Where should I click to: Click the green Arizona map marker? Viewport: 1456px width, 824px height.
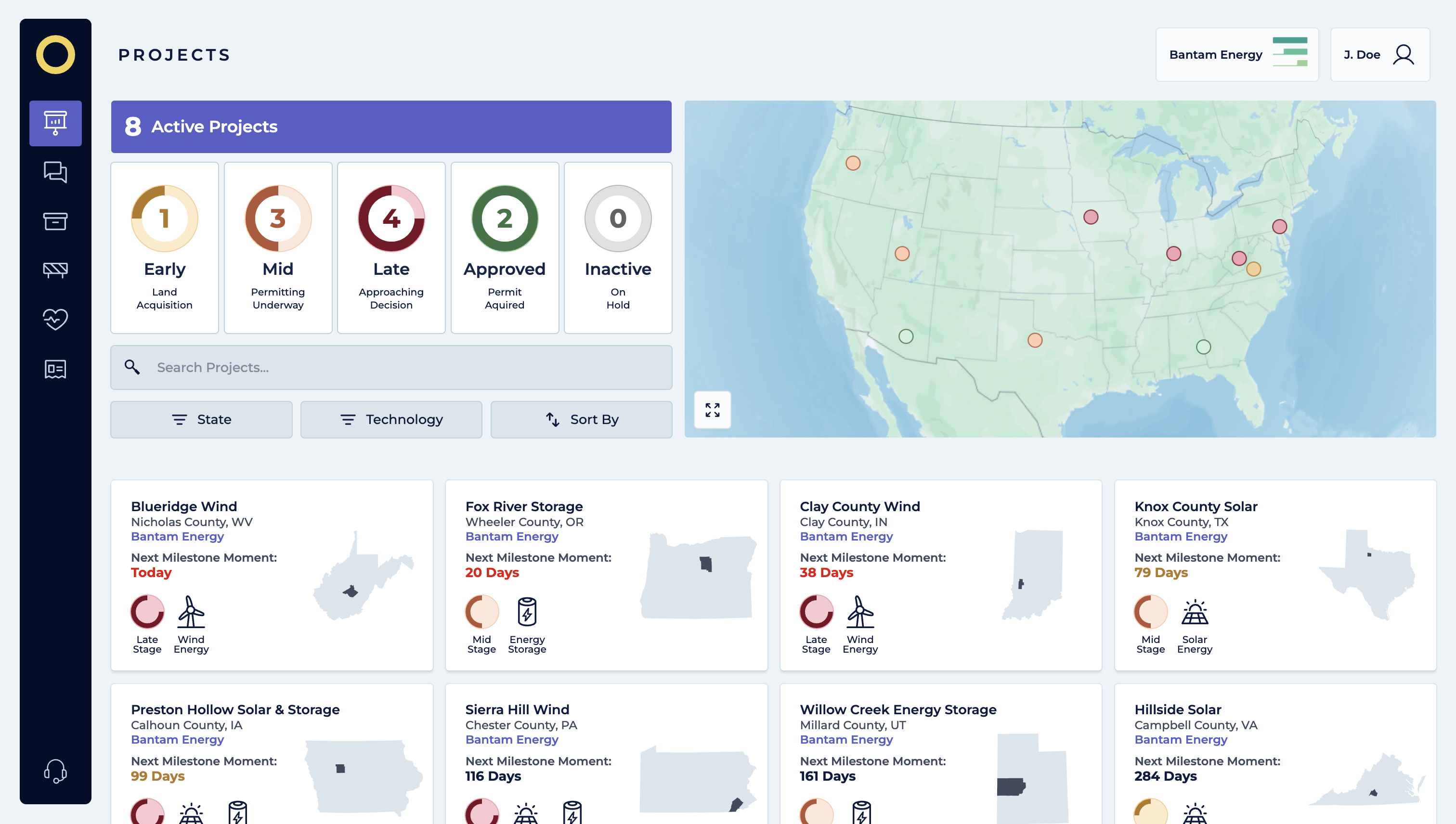906,336
